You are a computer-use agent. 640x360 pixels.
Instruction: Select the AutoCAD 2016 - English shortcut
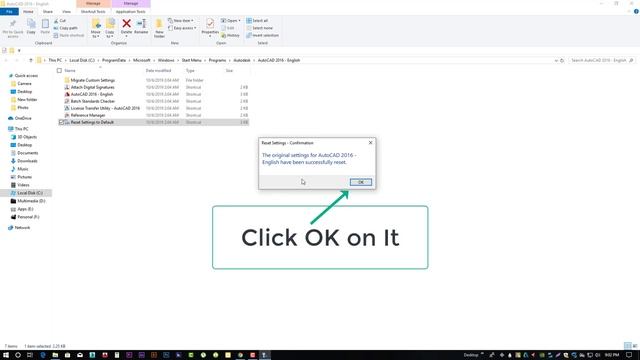coord(92,94)
